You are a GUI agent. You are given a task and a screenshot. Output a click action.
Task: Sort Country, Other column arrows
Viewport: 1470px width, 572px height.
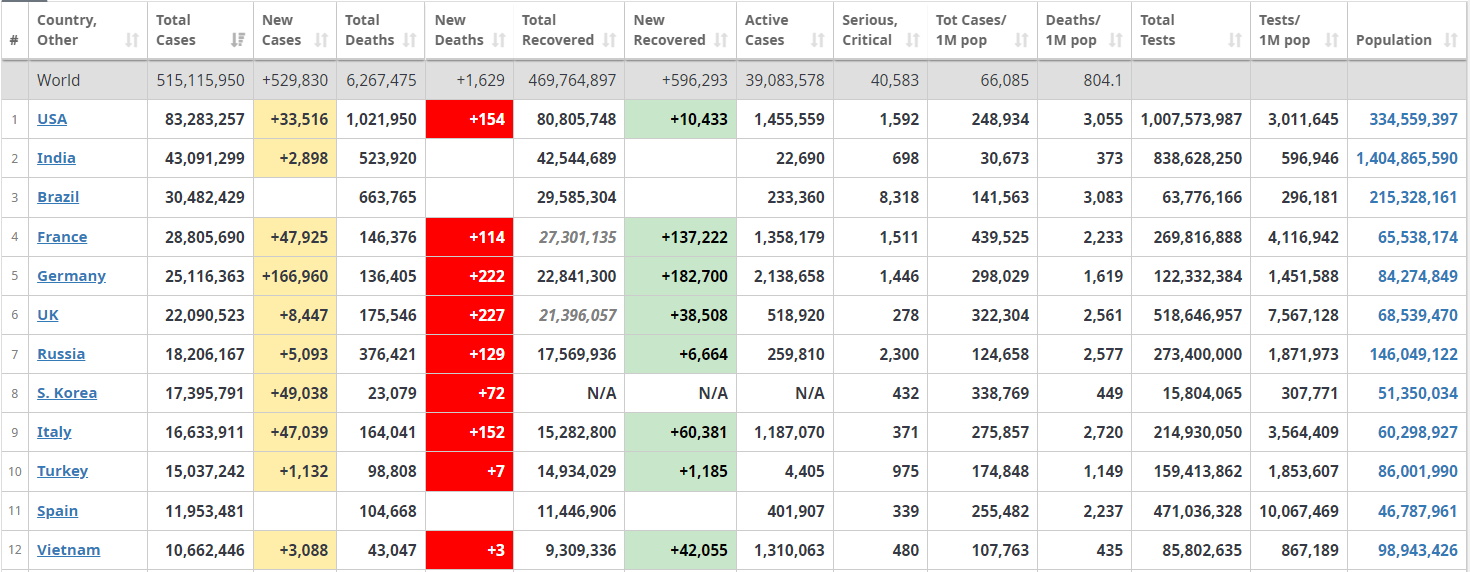pyautogui.click(x=132, y=40)
